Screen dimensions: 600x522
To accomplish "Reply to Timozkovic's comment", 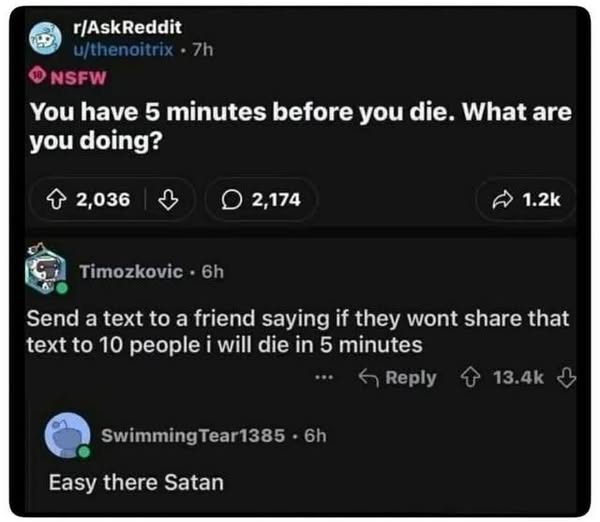I will 398,378.
